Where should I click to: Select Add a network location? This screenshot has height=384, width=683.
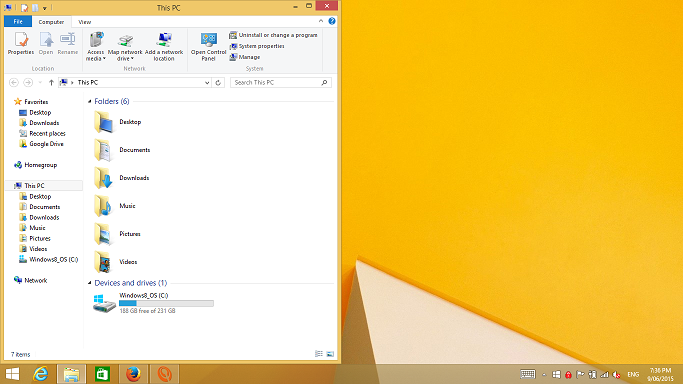point(164,47)
